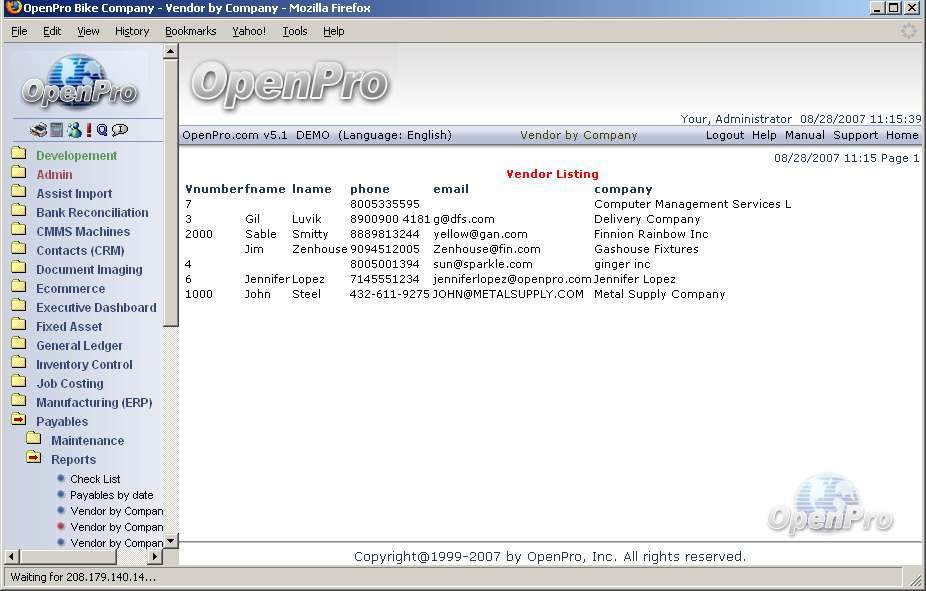
Task: Collapse the Payables folder
Action: coord(19,422)
